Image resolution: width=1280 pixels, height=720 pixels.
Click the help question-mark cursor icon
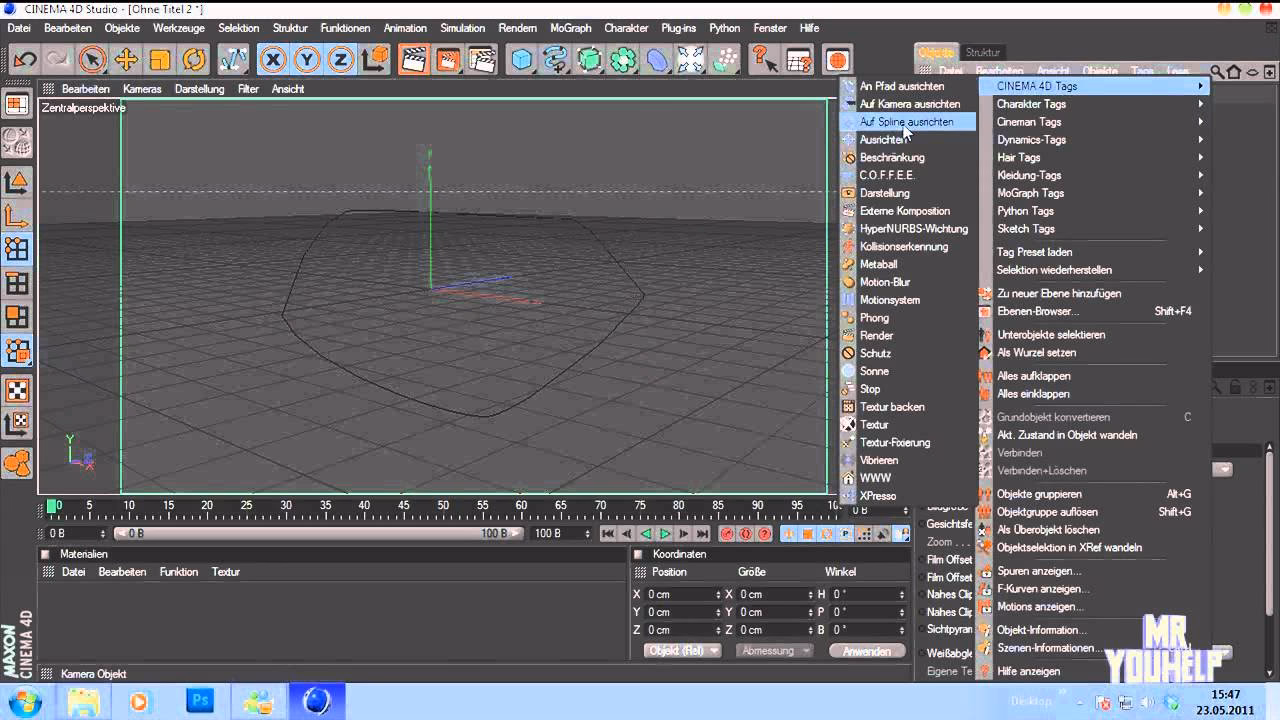pyautogui.click(x=764, y=60)
